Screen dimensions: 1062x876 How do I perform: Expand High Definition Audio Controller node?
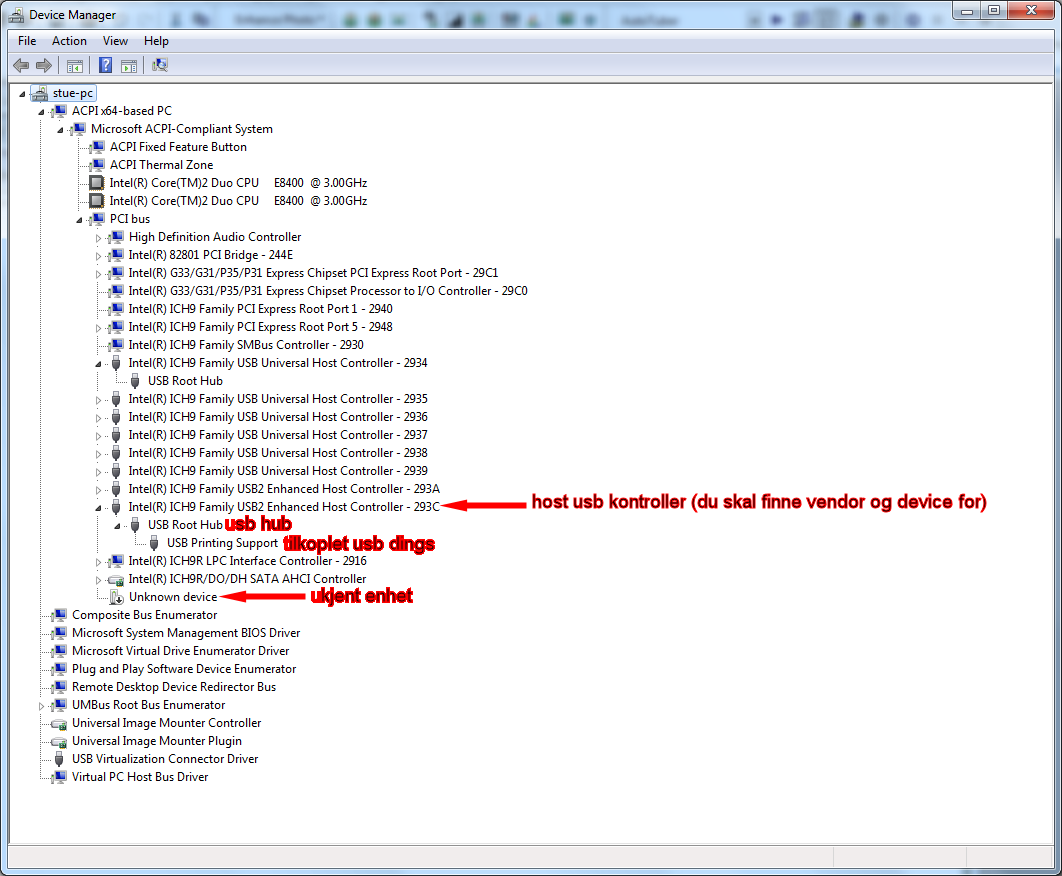tap(98, 238)
